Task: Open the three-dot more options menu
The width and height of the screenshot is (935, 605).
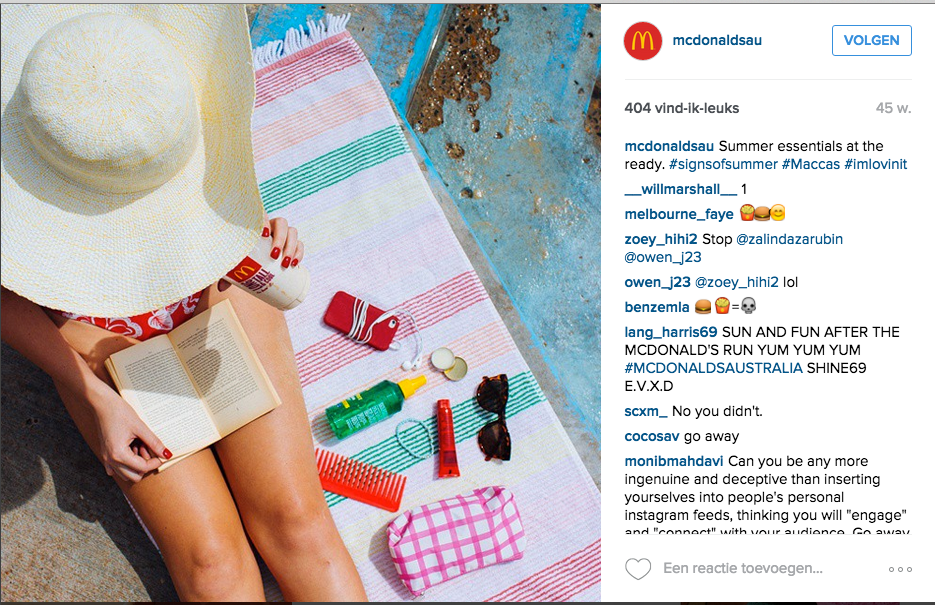Action: click(x=900, y=569)
